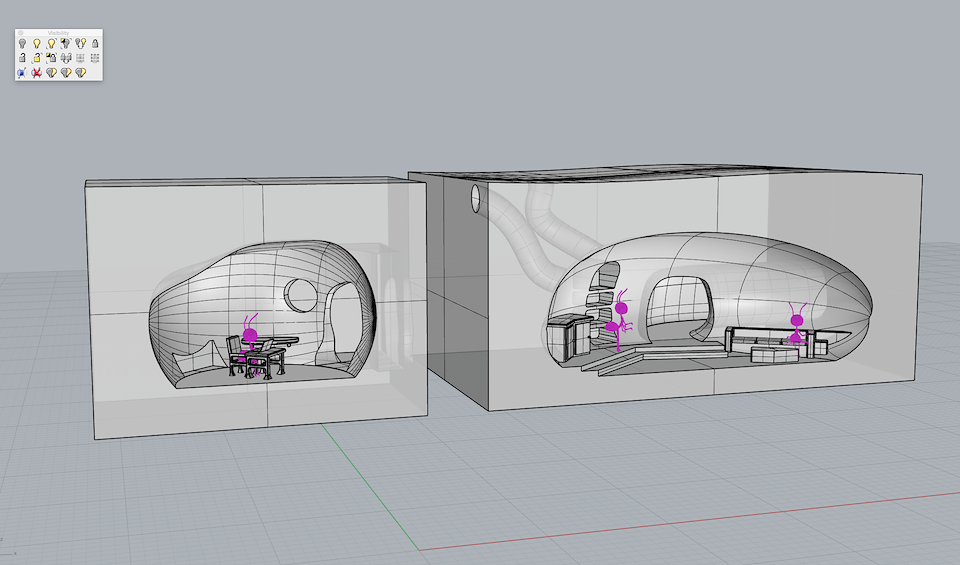The width and height of the screenshot is (960, 565).
Task: Select the round window on the left pod
Action: tap(301, 295)
